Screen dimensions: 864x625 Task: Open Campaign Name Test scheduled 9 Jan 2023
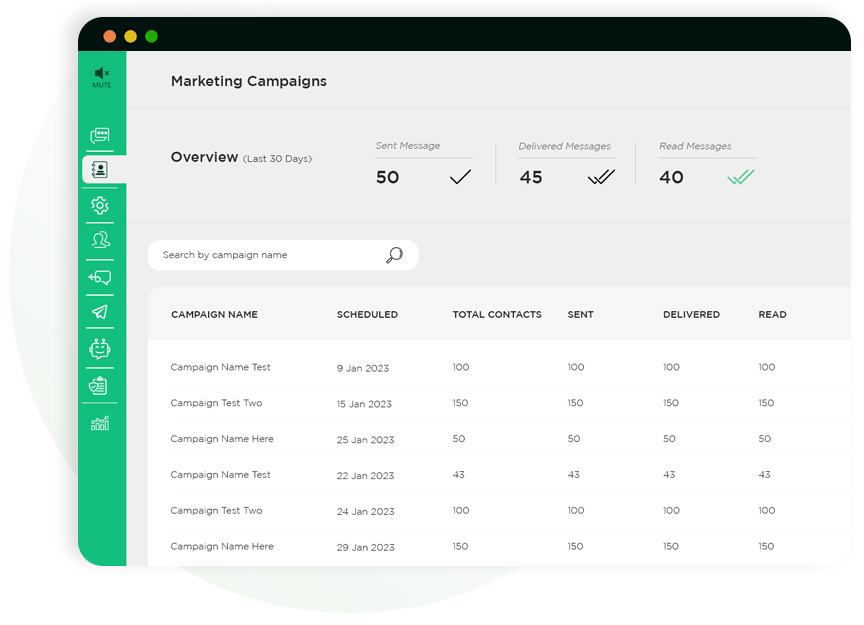pyautogui.click(x=220, y=367)
